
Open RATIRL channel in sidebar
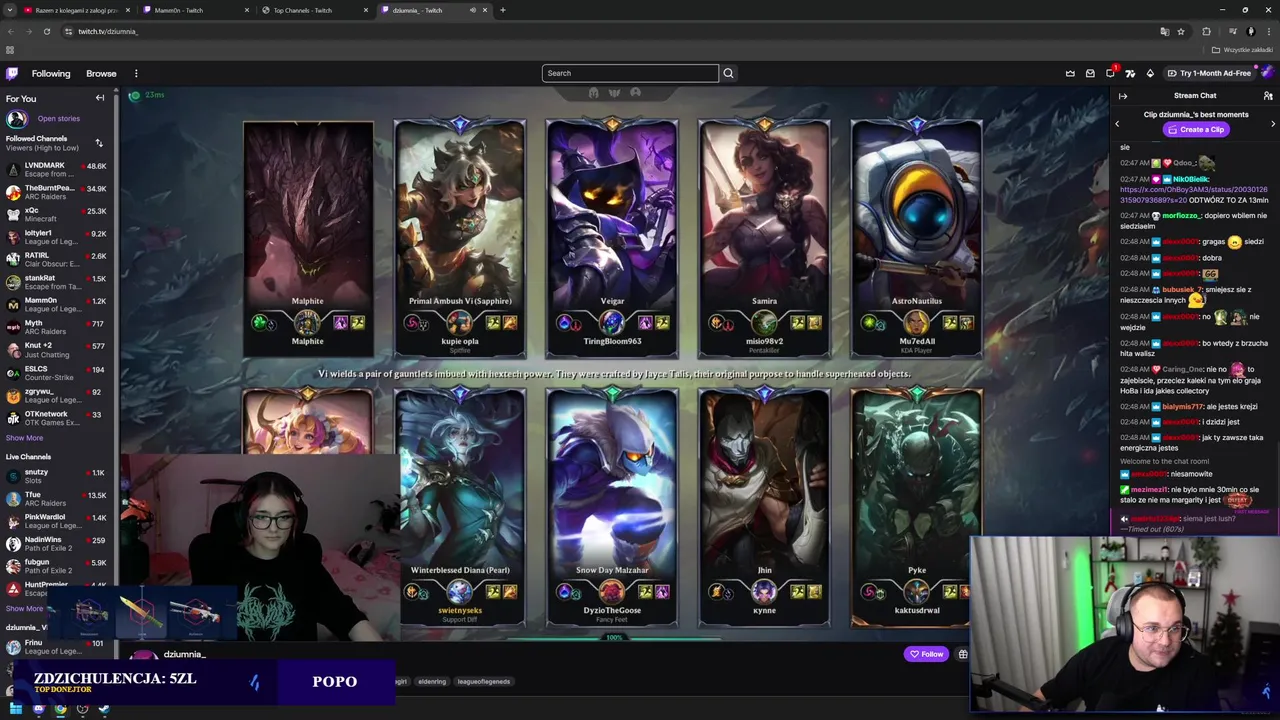click(57, 260)
